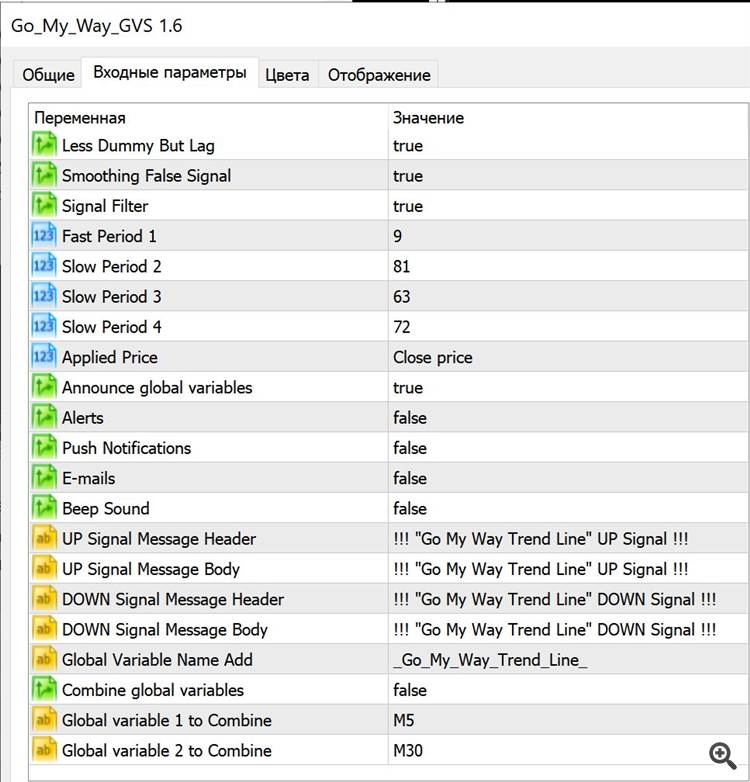Edit the Global variable 1 to Combine value M5
Image resolution: width=750 pixels, height=782 pixels.
pos(404,720)
